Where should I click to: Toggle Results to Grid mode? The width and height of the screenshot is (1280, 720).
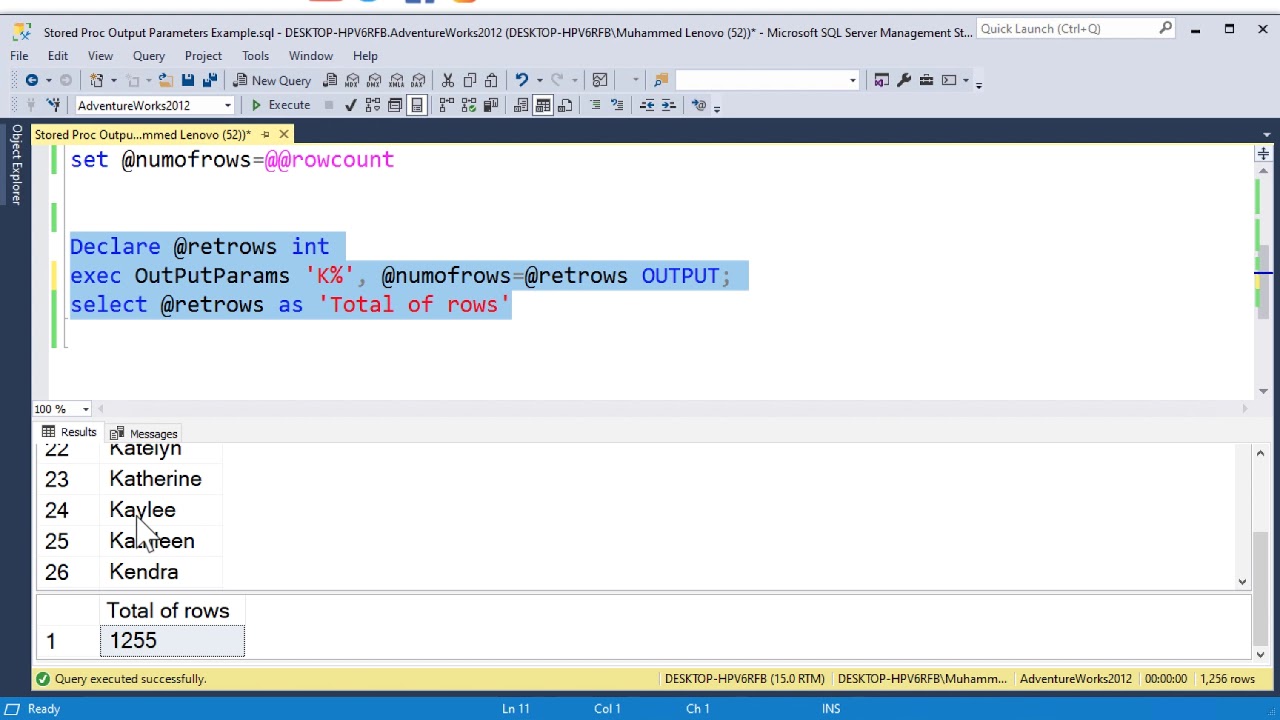pos(543,105)
